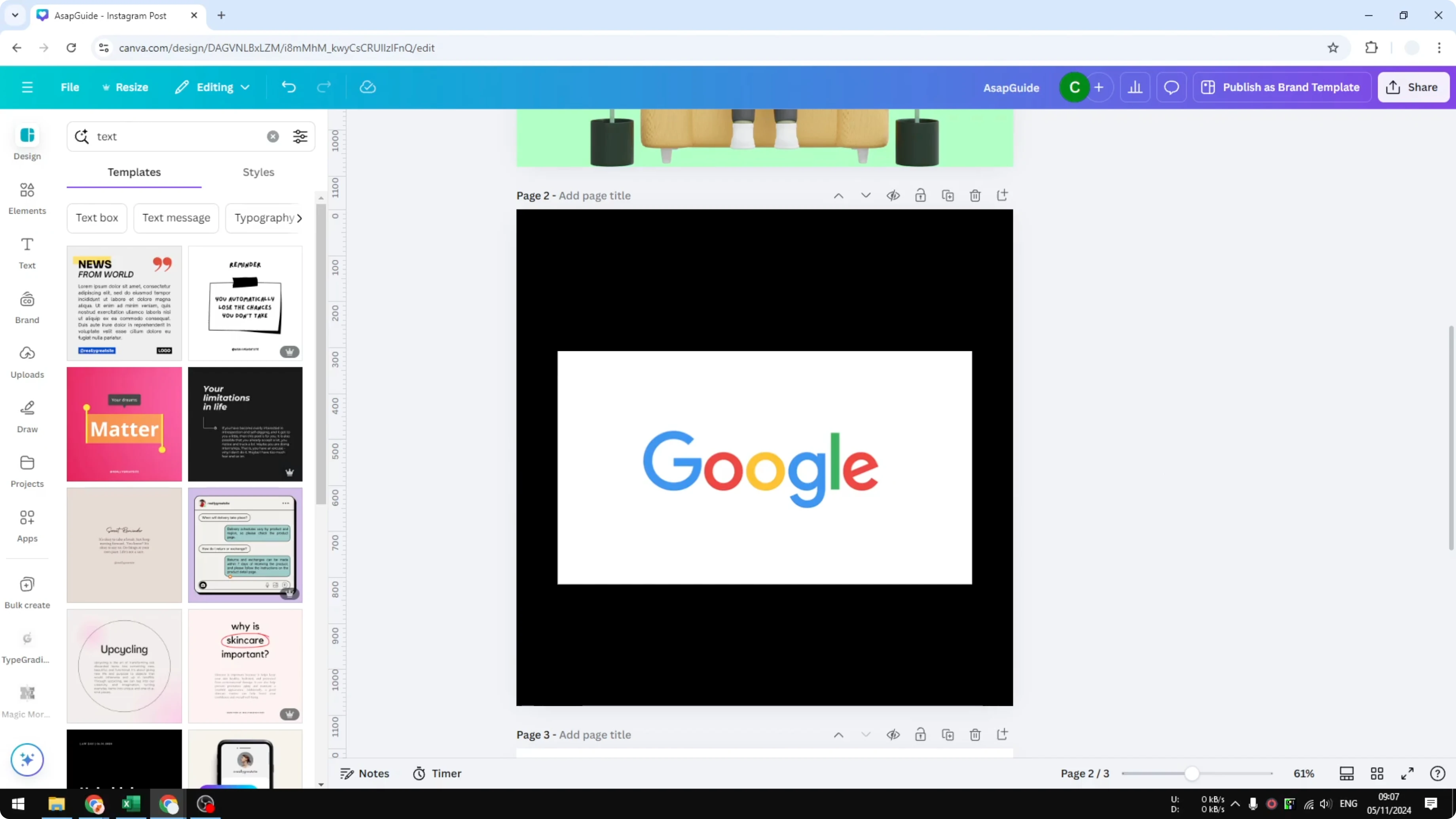The height and width of the screenshot is (819, 1456).
Task: Open the Elements panel
Action: click(x=27, y=198)
